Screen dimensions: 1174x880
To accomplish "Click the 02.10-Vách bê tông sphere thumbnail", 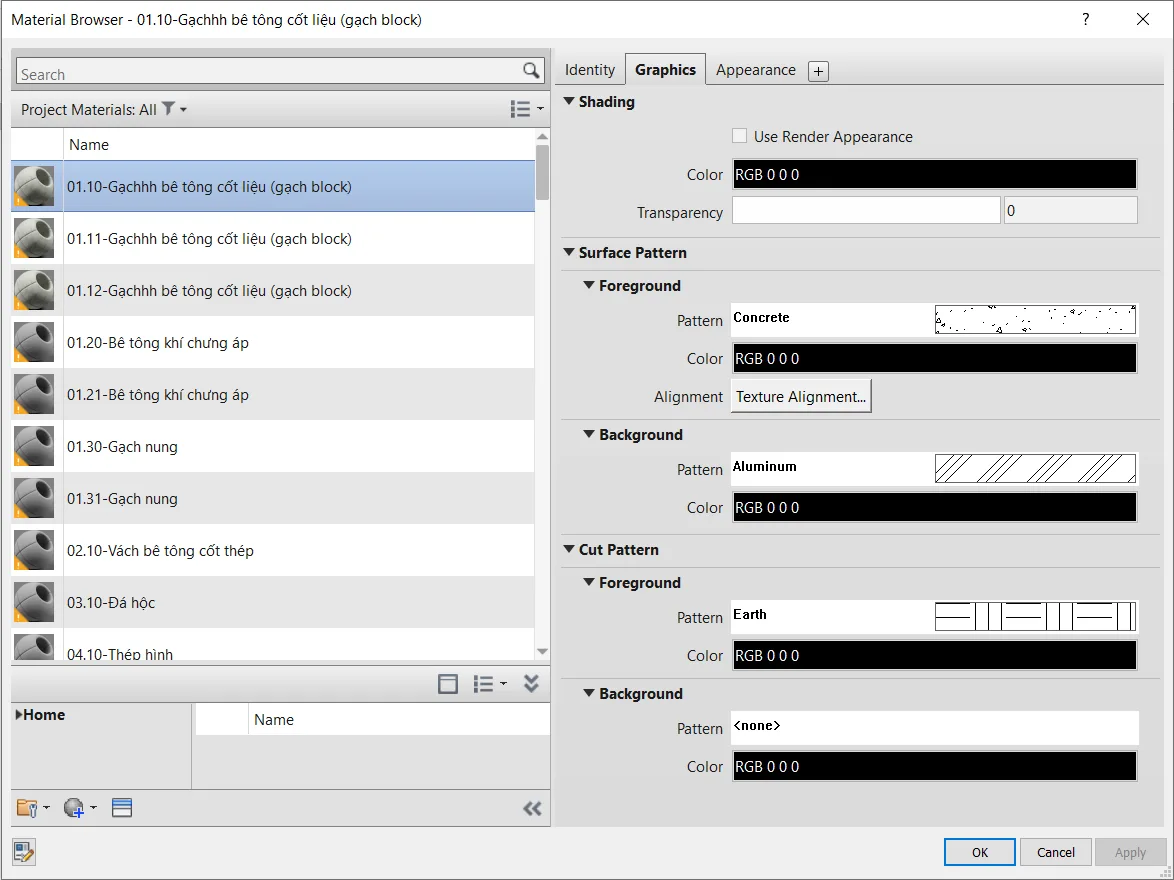I will tap(34, 550).
